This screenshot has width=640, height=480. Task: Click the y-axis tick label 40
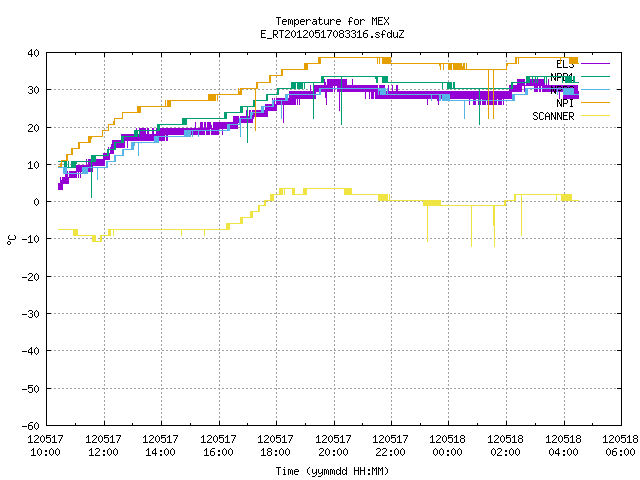(33, 53)
